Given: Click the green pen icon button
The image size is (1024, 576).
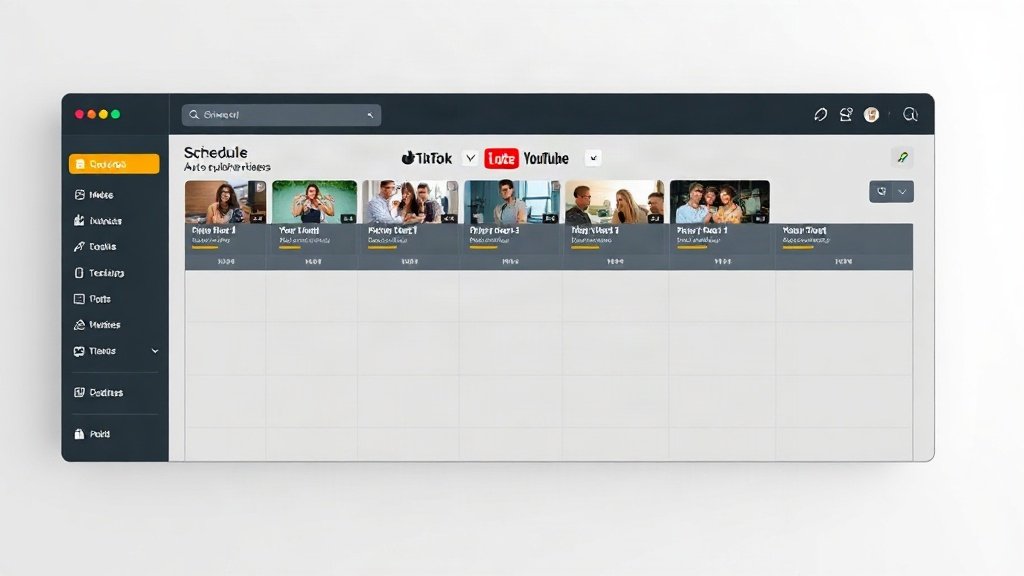Looking at the screenshot, I should (x=903, y=157).
